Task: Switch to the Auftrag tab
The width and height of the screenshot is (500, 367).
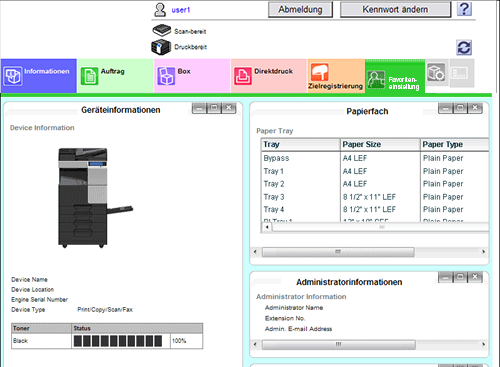Action: point(115,76)
